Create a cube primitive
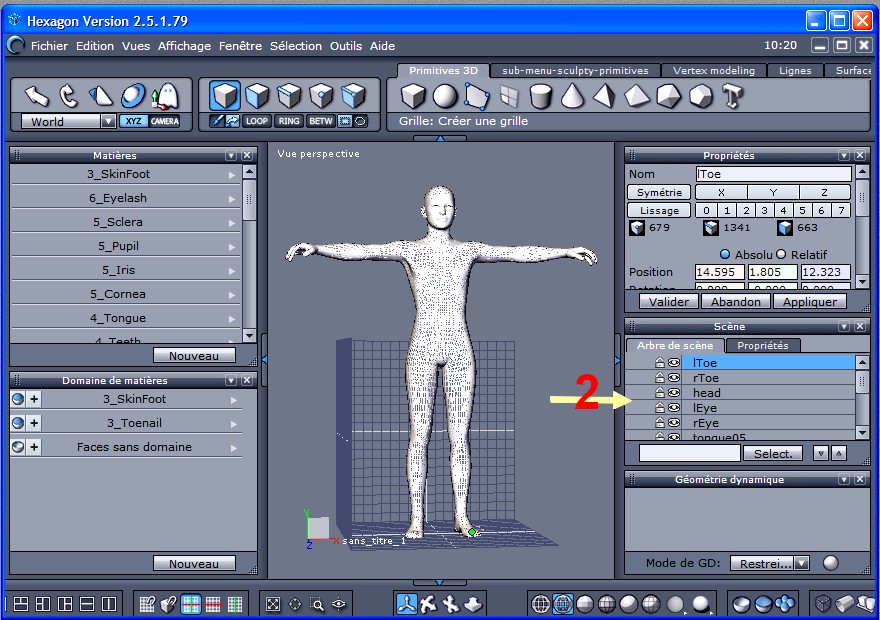The image size is (880, 620). point(413,96)
